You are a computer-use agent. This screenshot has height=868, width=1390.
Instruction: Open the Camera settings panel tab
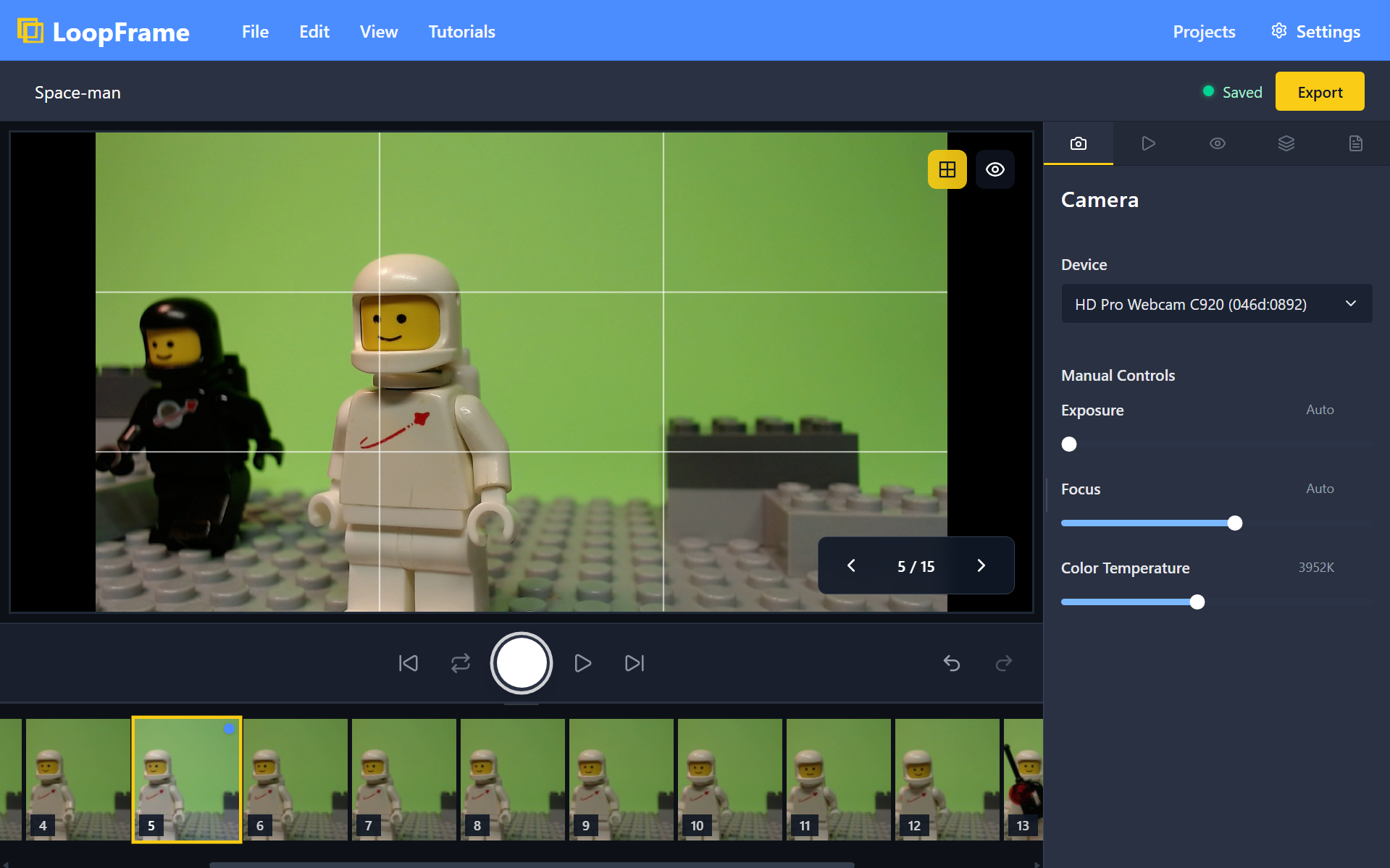(1078, 143)
